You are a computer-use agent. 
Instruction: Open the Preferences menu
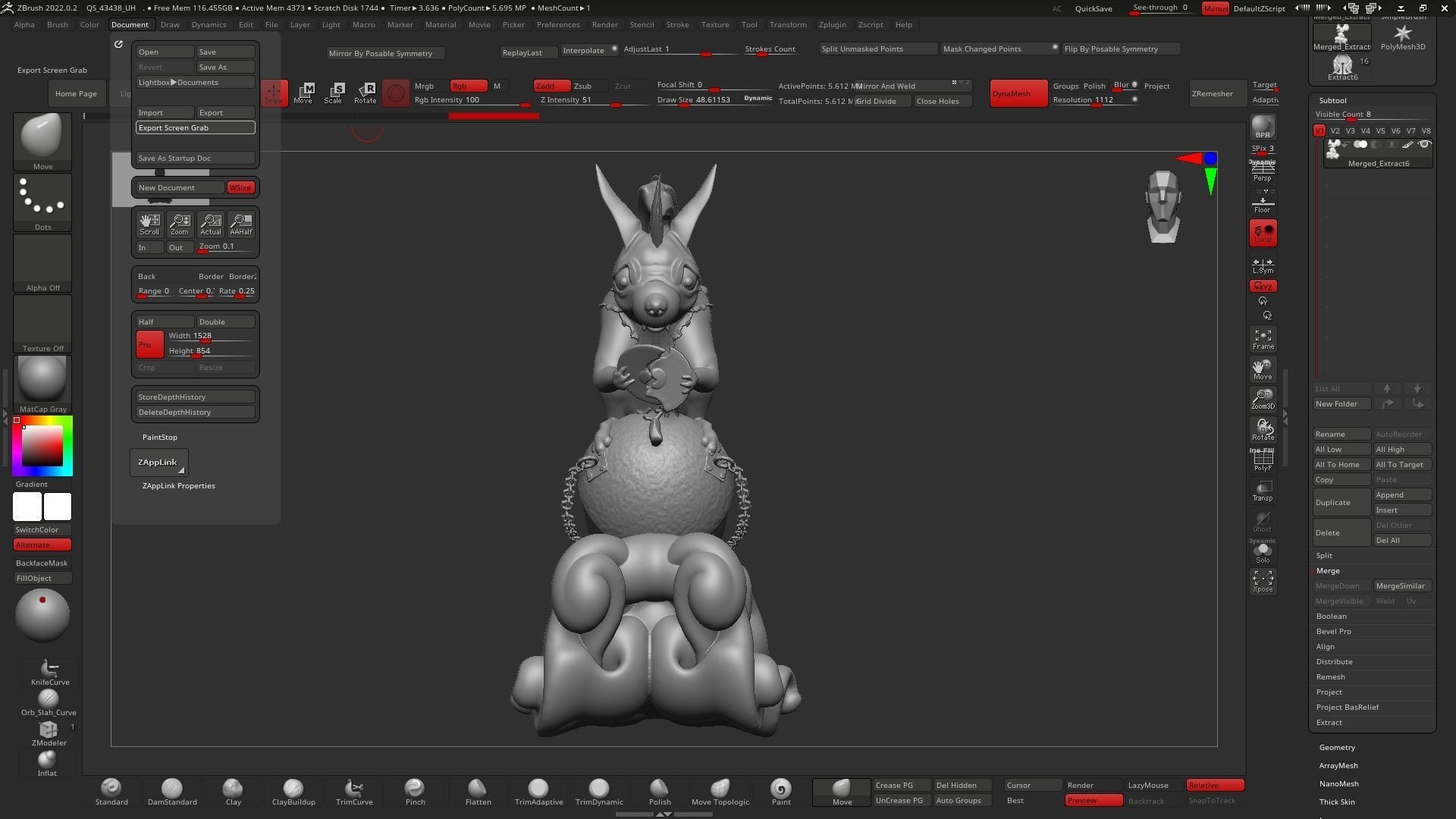558,24
